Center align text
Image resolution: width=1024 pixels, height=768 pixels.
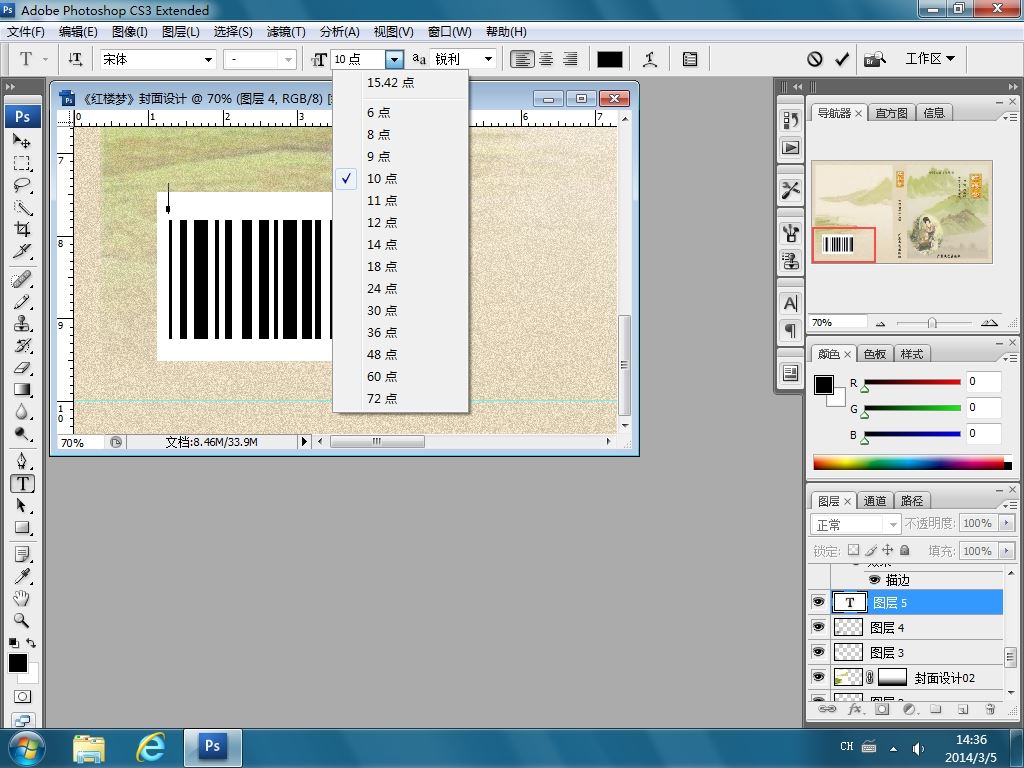(x=546, y=59)
